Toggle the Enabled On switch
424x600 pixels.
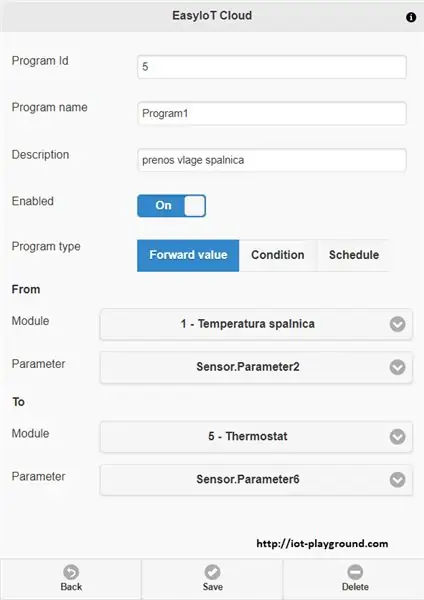(171, 206)
